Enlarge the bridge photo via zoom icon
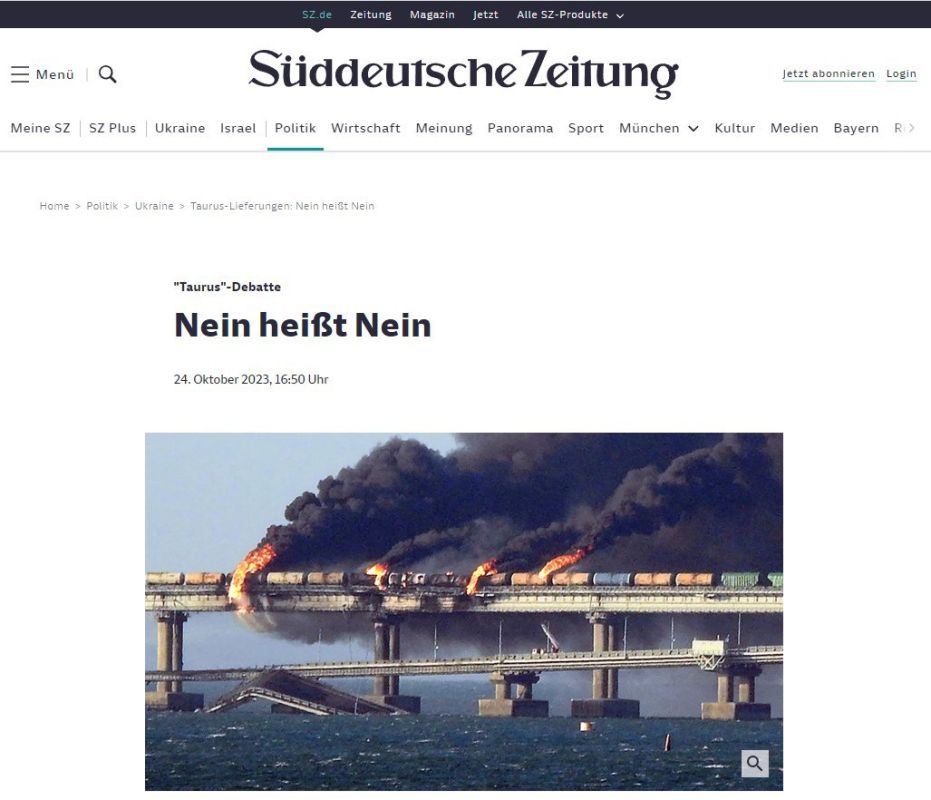This screenshot has width=931, height=800. coord(755,763)
